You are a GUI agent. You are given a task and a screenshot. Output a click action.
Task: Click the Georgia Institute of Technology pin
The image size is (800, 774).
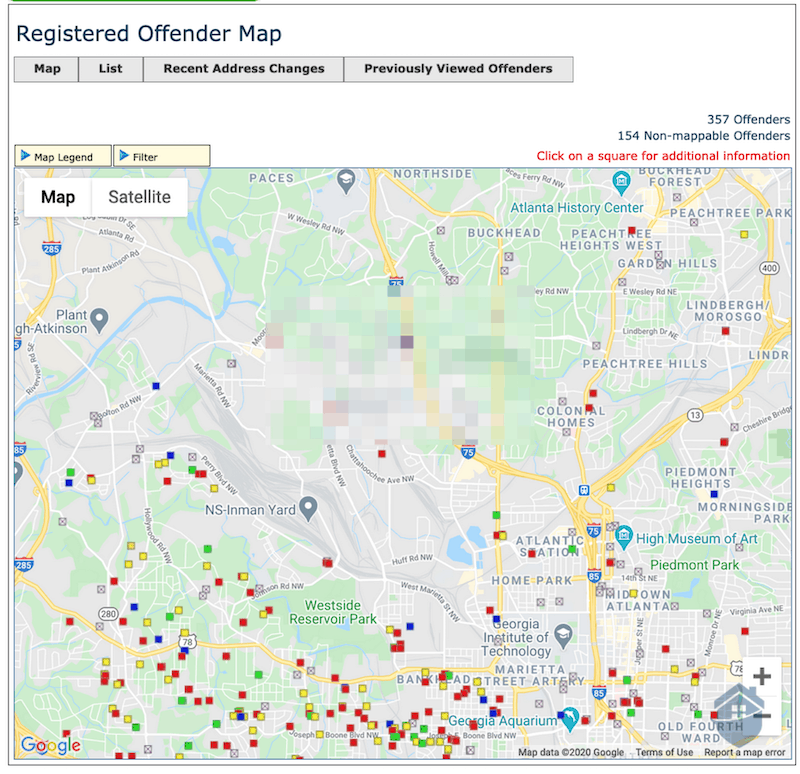[563, 636]
